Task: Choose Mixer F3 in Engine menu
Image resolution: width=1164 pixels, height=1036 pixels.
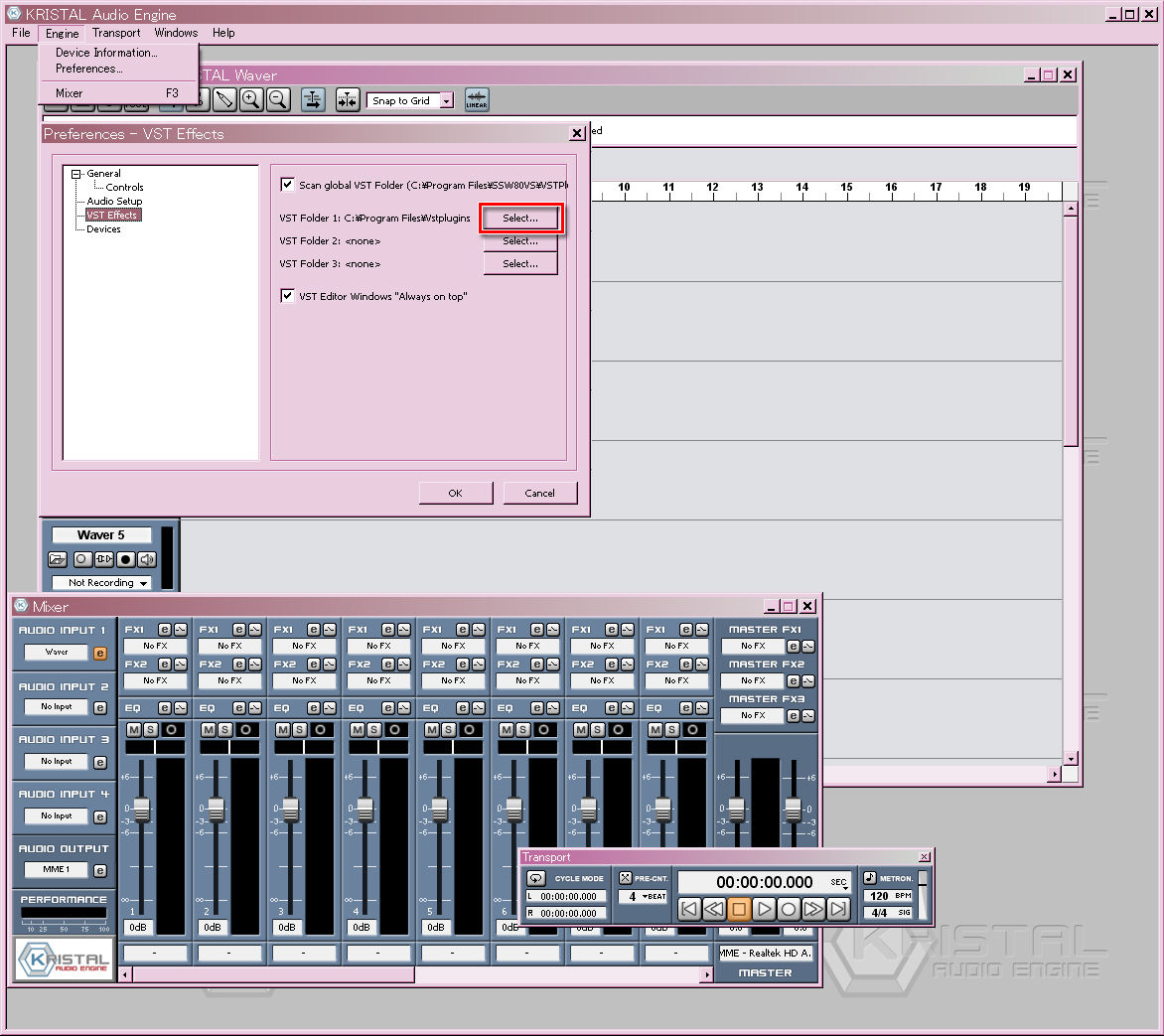Action: pos(118,92)
